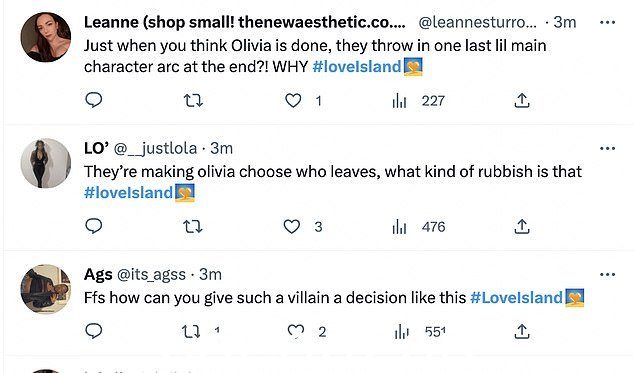This screenshot has height=373, width=634.
Task: Reply to Ags villain tweet
Action: 94,331
